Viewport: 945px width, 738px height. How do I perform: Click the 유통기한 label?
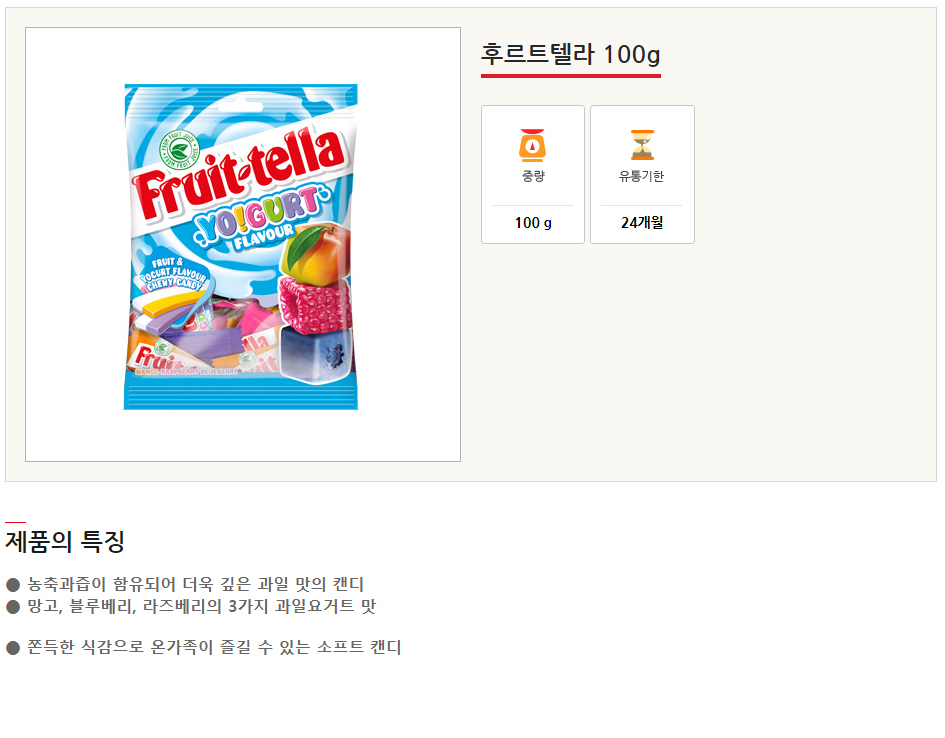pyautogui.click(x=641, y=177)
